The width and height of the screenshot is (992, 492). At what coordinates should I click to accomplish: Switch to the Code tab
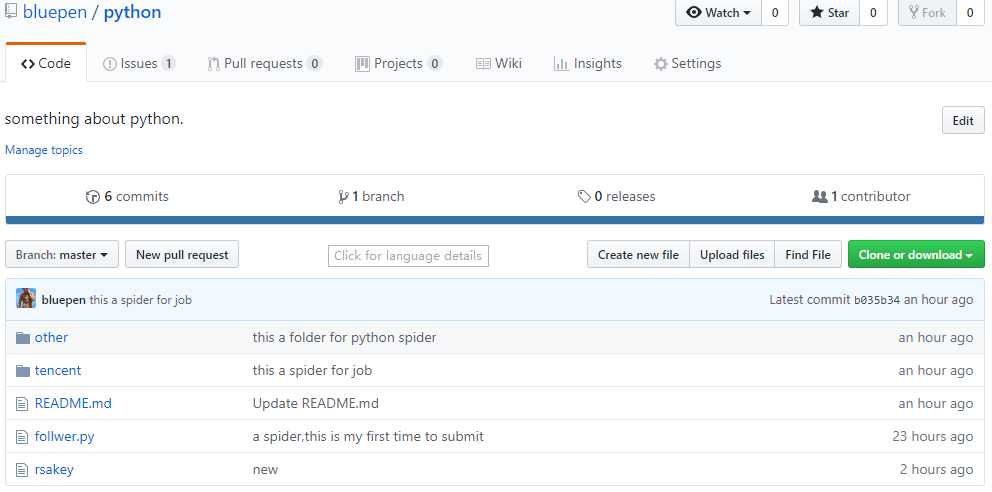pos(46,63)
